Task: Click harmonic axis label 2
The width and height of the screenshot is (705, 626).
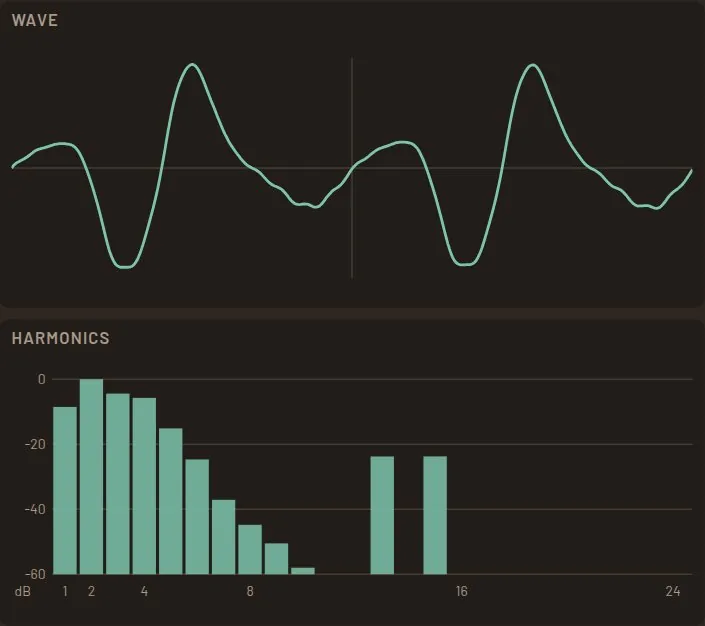Action: (x=92, y=591)
